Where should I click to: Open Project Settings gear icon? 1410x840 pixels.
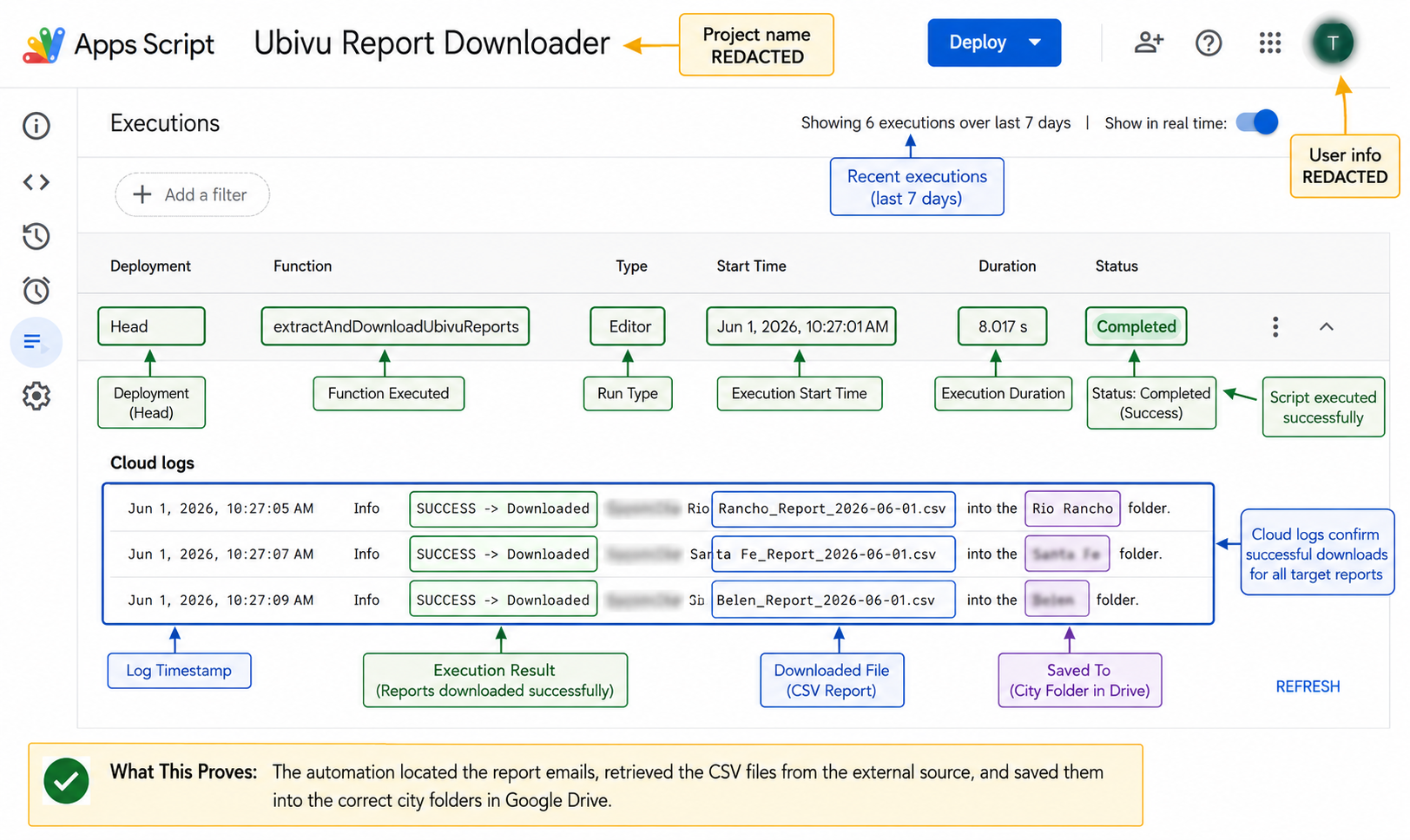point(36,397)
